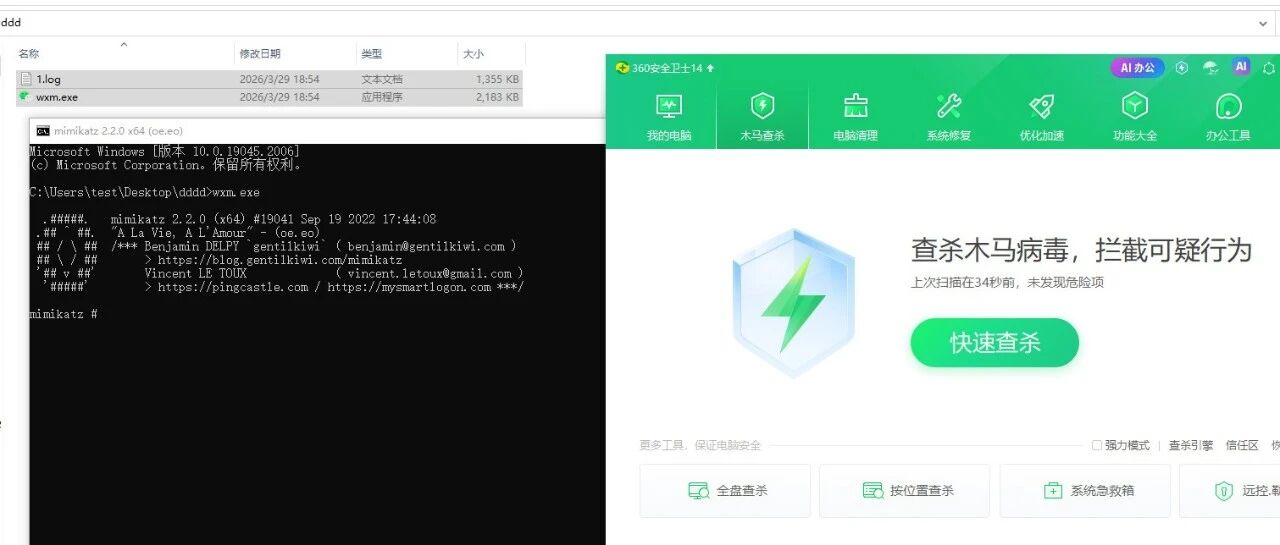The height and width of the screenshot is (545, 1280).
Task: Click the sort arrow above 名称 column
Action: click(124, 45)
